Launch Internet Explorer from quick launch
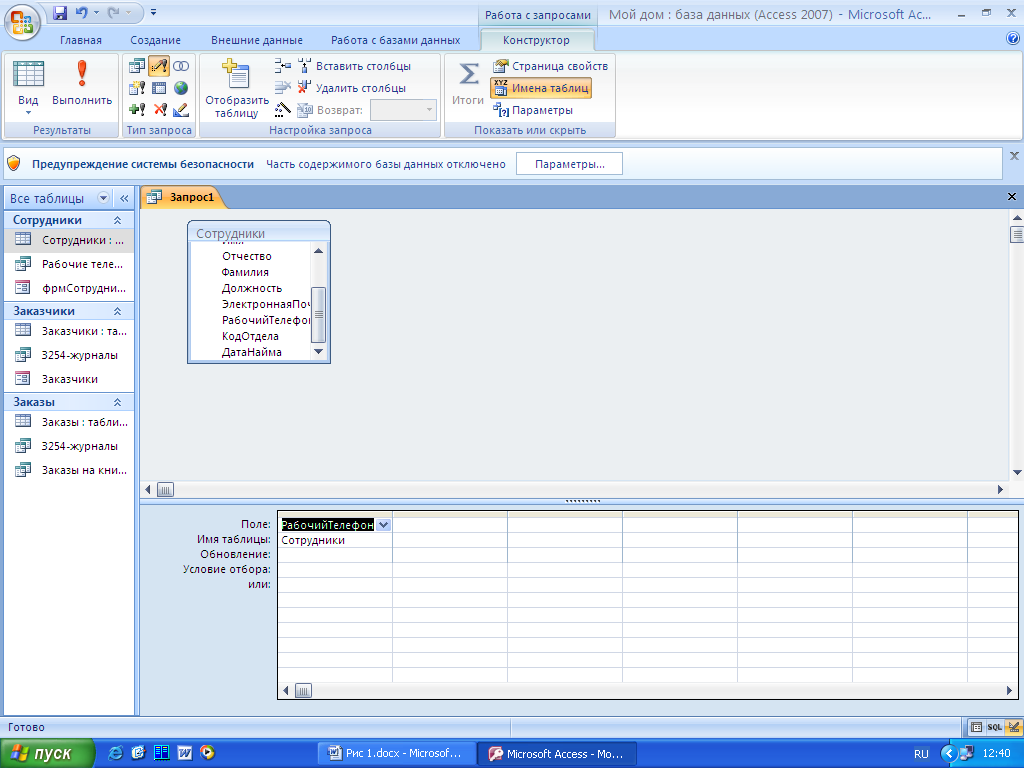Image resolution: width=1024 pixels, height=768 pixels. [x=116, y=753]
